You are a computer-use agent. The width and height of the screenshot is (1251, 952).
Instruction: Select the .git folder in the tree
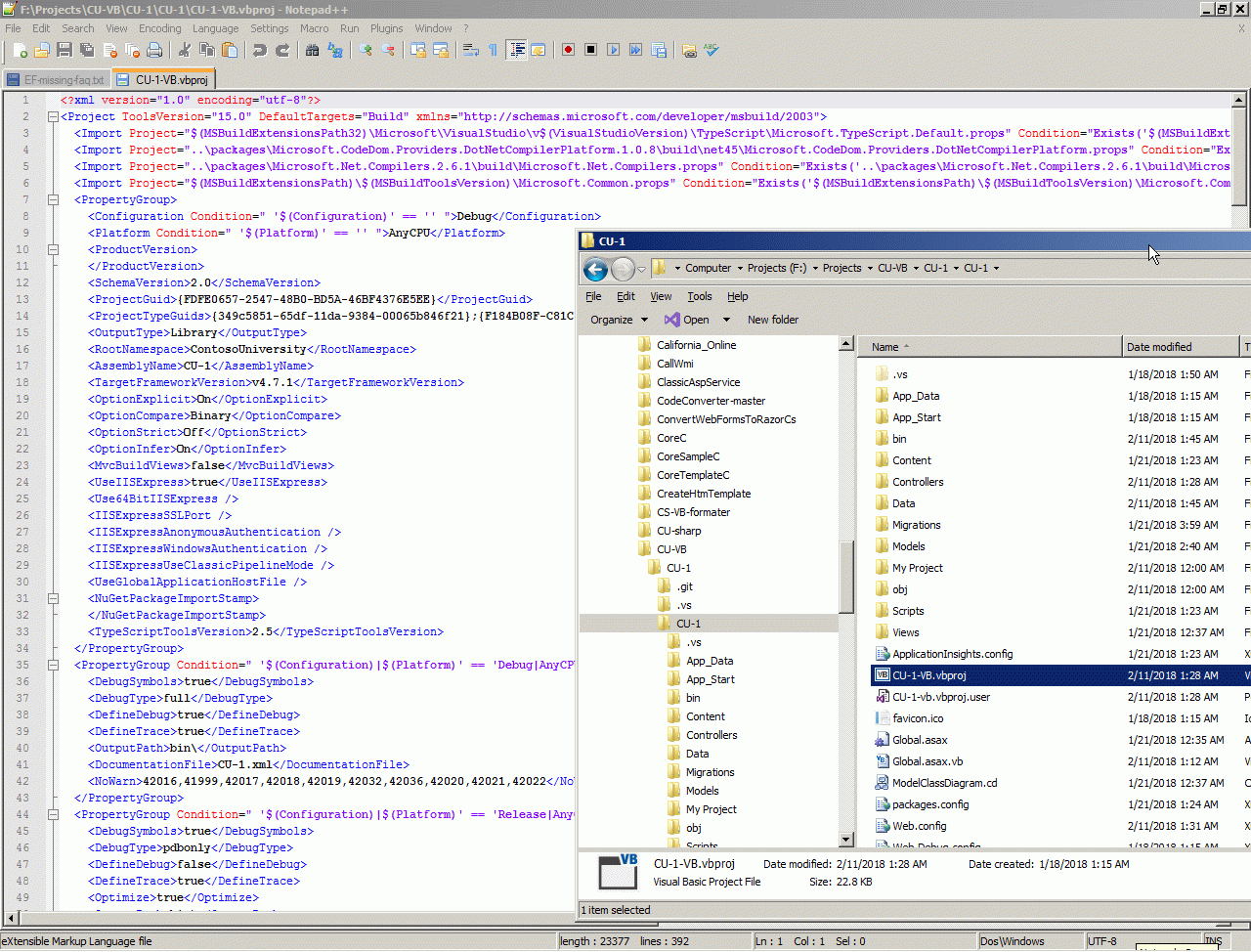point(684,586)
